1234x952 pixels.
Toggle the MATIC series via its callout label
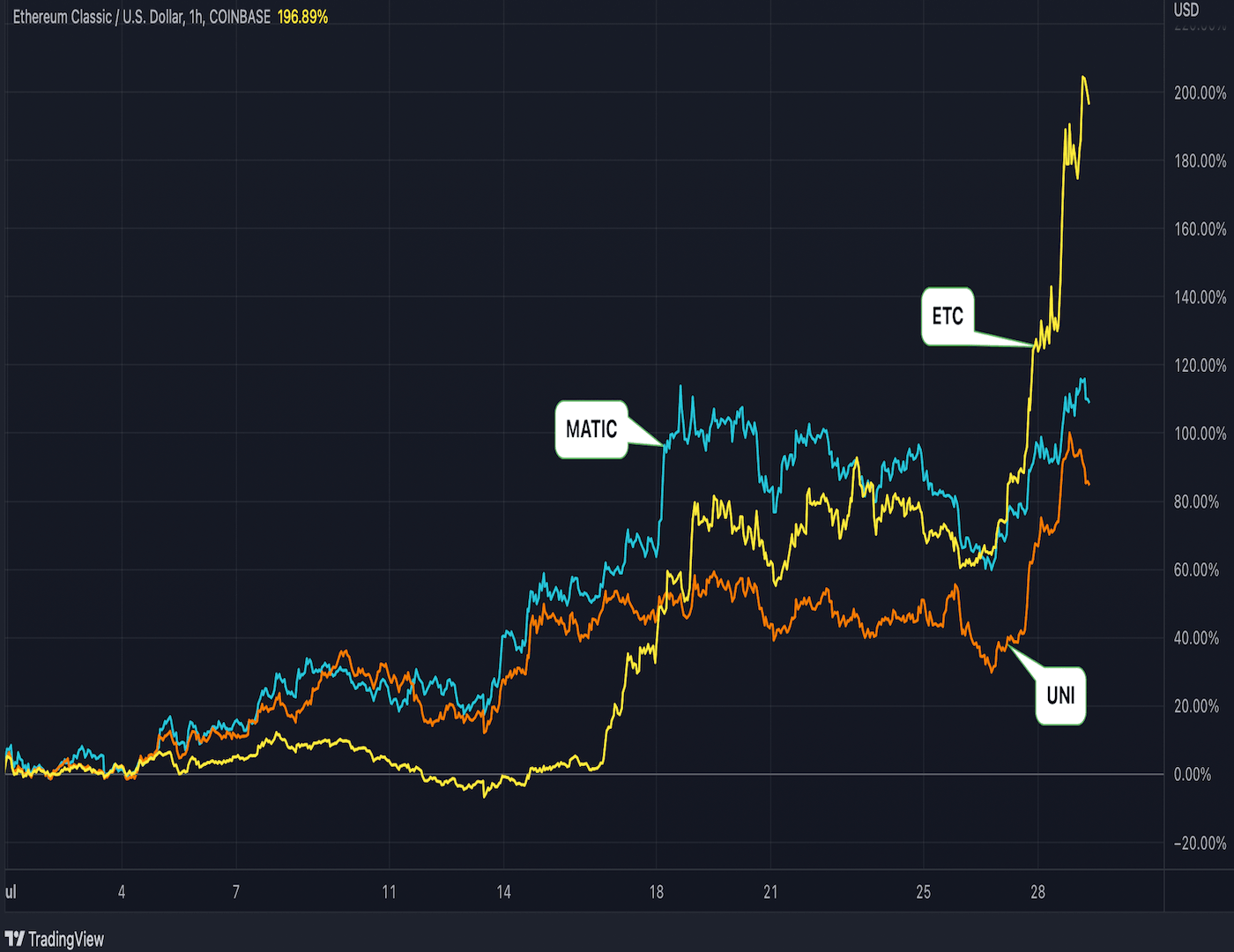(x=591, y=429)
